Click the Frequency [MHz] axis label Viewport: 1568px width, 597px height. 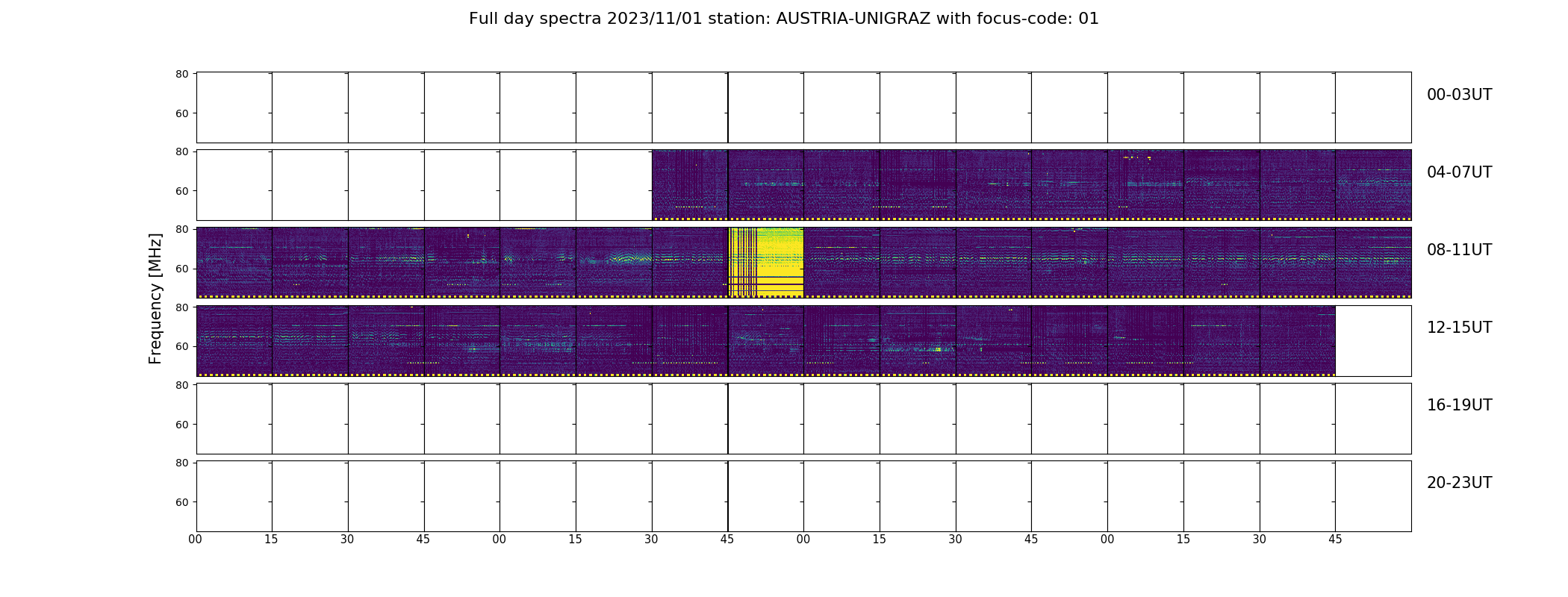click(155, 298)
